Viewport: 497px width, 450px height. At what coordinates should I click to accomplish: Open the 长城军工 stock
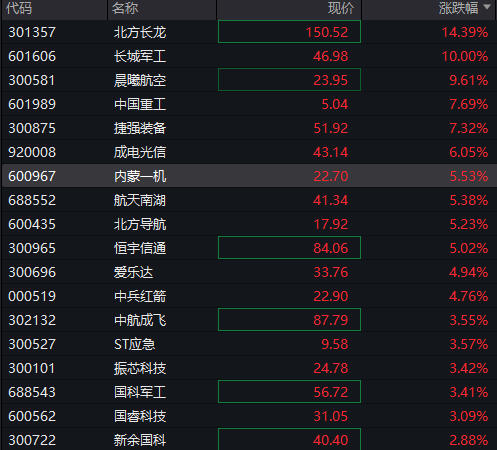[x=140, y=56]
